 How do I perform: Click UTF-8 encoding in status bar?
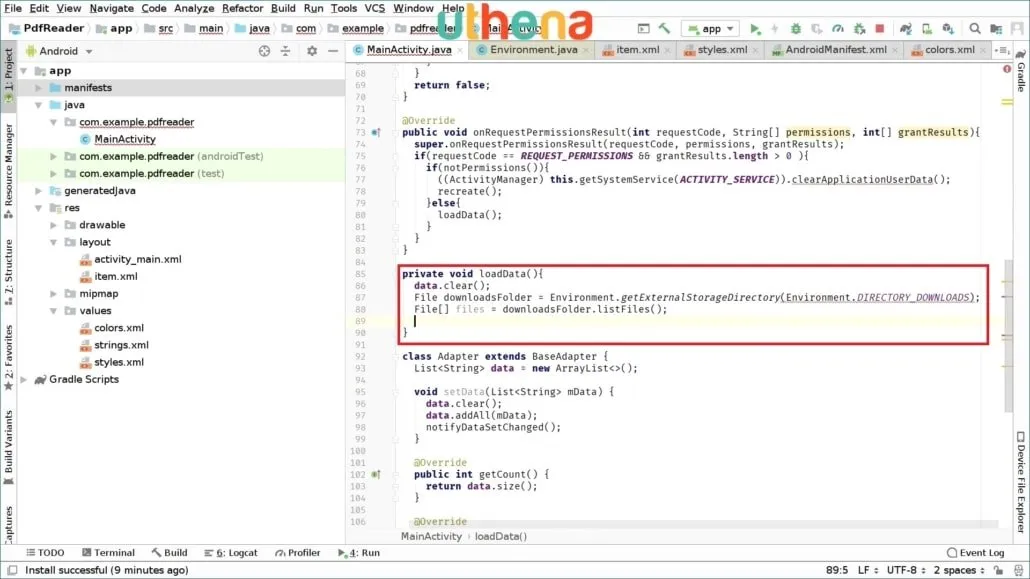pos(906,570)
